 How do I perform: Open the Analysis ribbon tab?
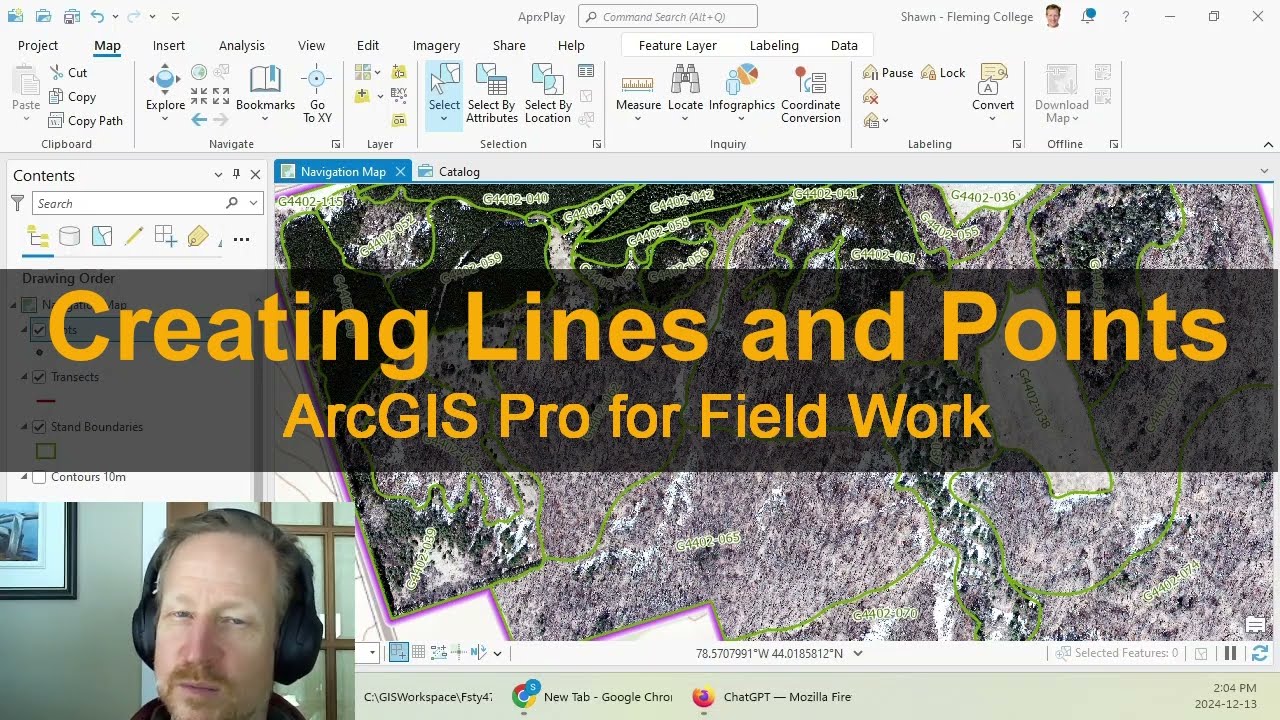pyautogui.click(x=242, y=45)
